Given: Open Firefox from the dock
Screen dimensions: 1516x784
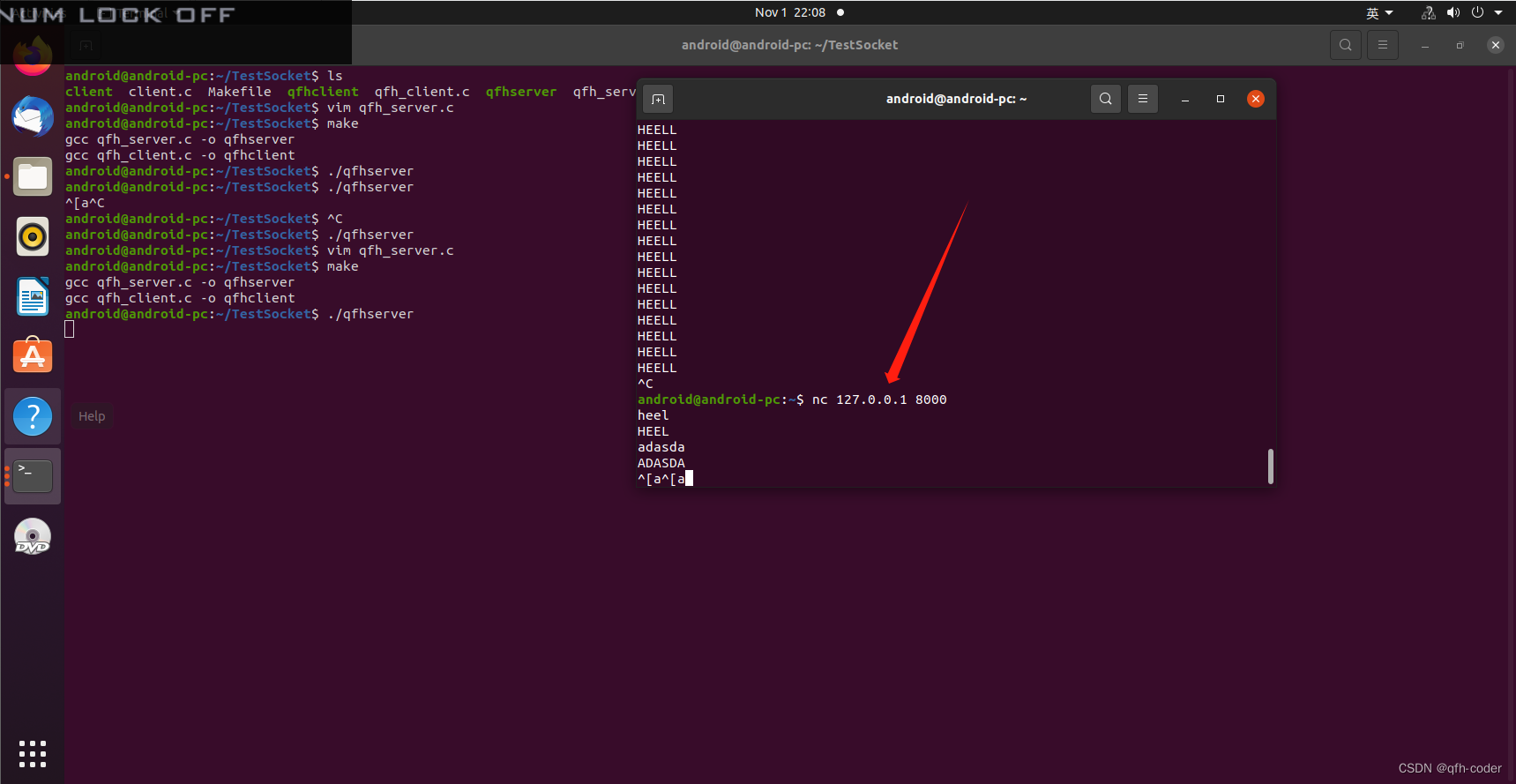Looking at the screenshot, I should (33, 55).
